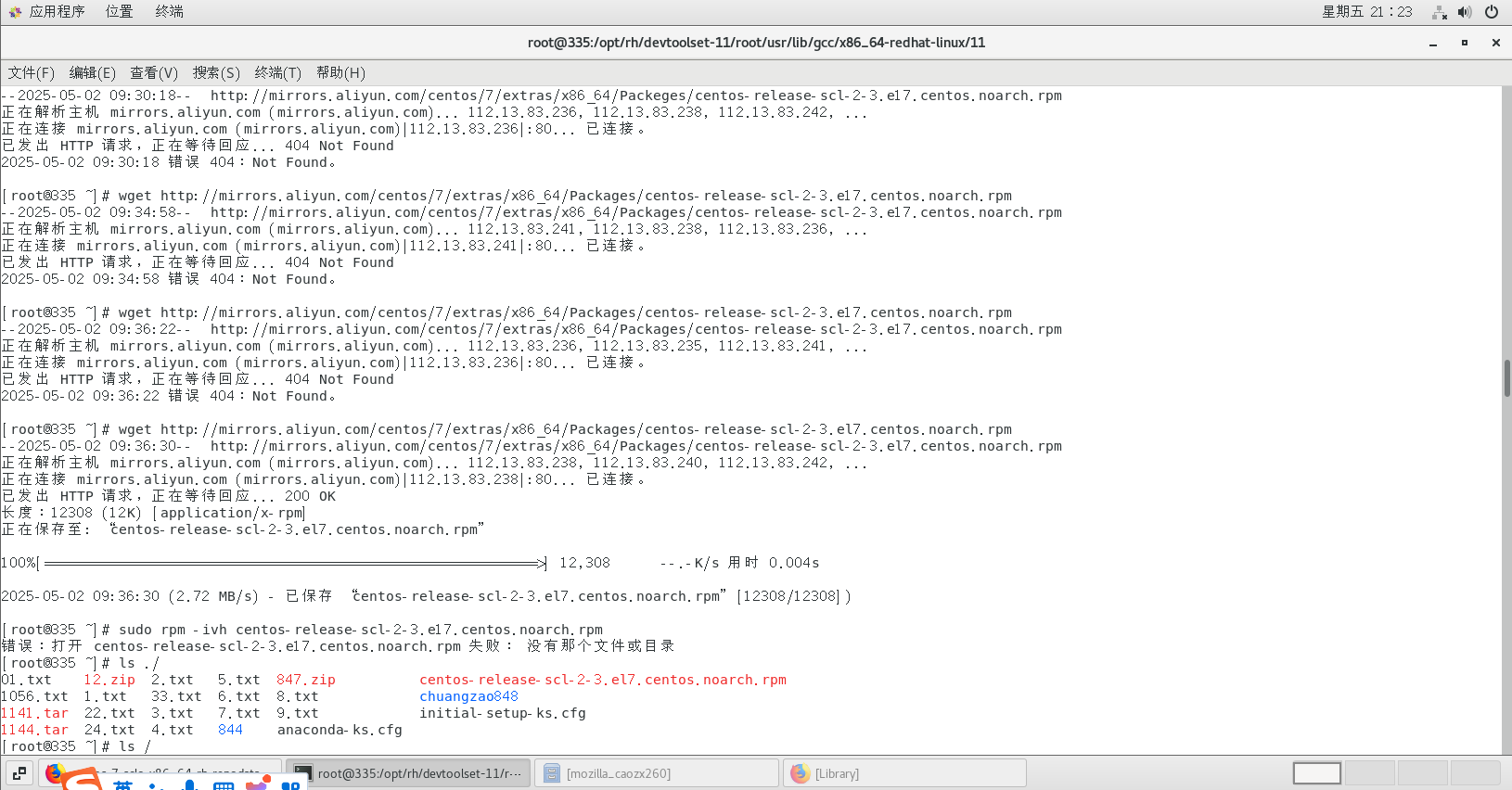
Task: Switch to [mozilla_caozx260] taskbar window
Action: point(657,772)
